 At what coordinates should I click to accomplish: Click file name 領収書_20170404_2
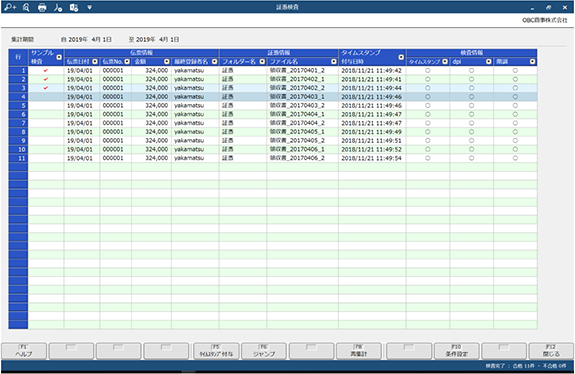[x=297, y=123]
